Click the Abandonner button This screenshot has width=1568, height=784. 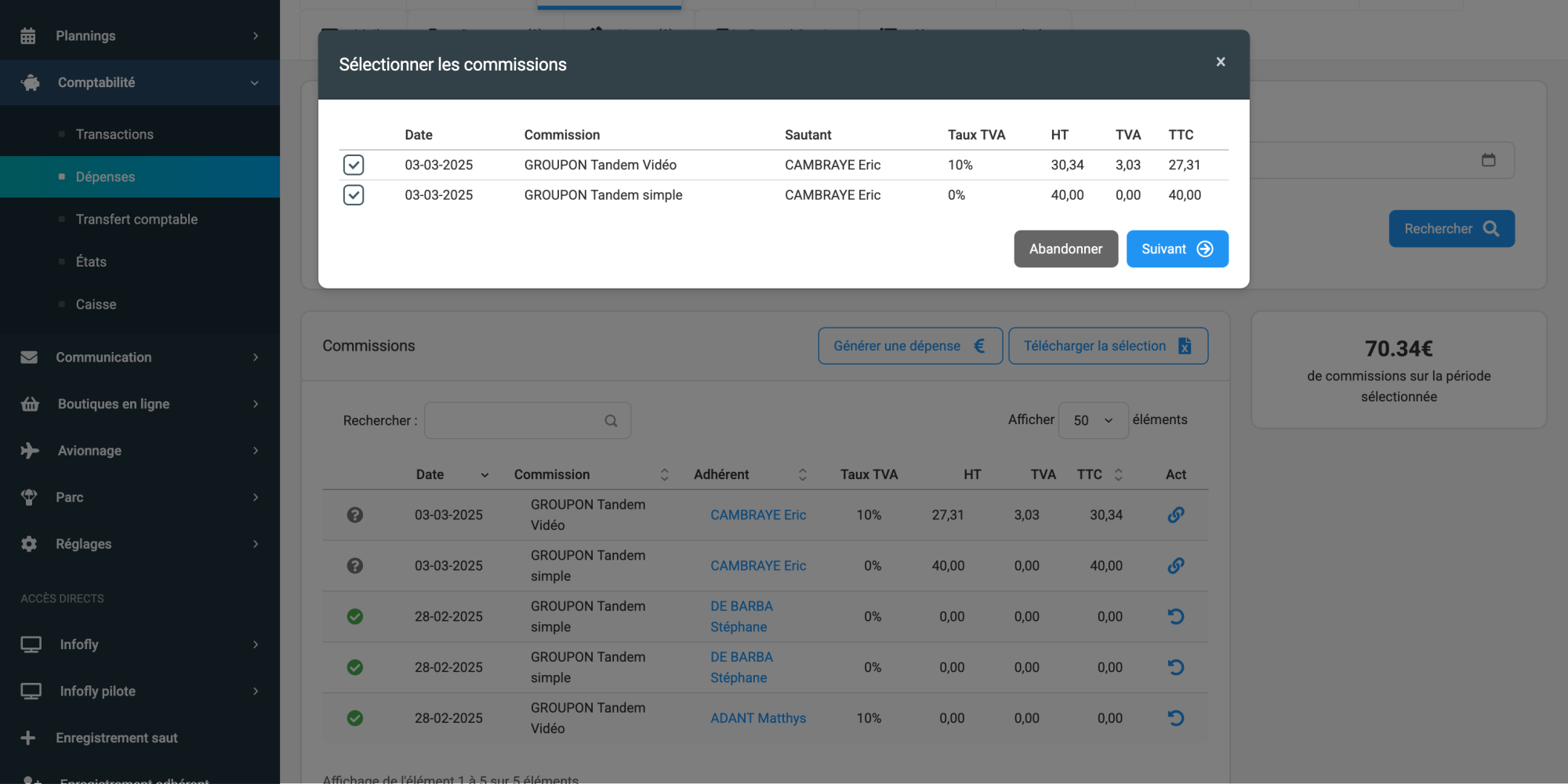(1065, 249)
